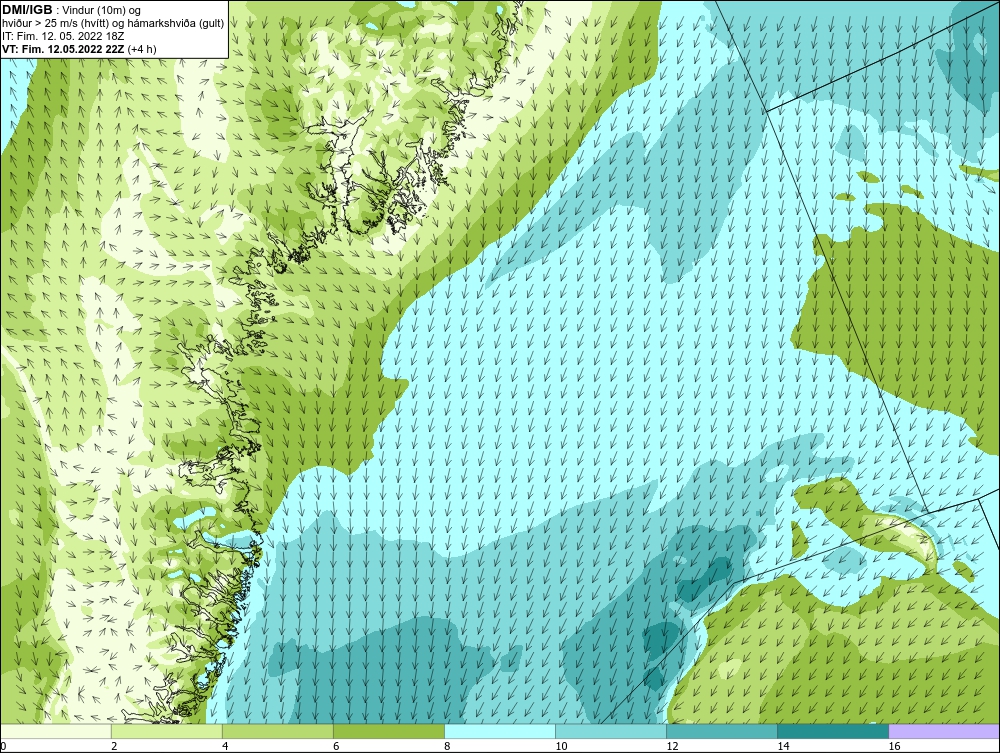This screenshot has width=1000, height=753.
Task: Click the 14–16 m/s dark teal legend swatch
Action: pos(833,731)
